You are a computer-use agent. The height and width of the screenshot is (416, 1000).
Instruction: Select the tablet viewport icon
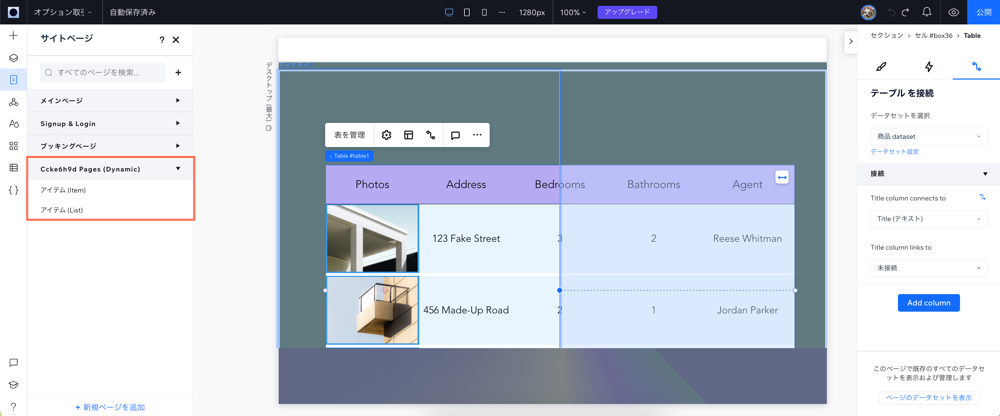(467, 12)
